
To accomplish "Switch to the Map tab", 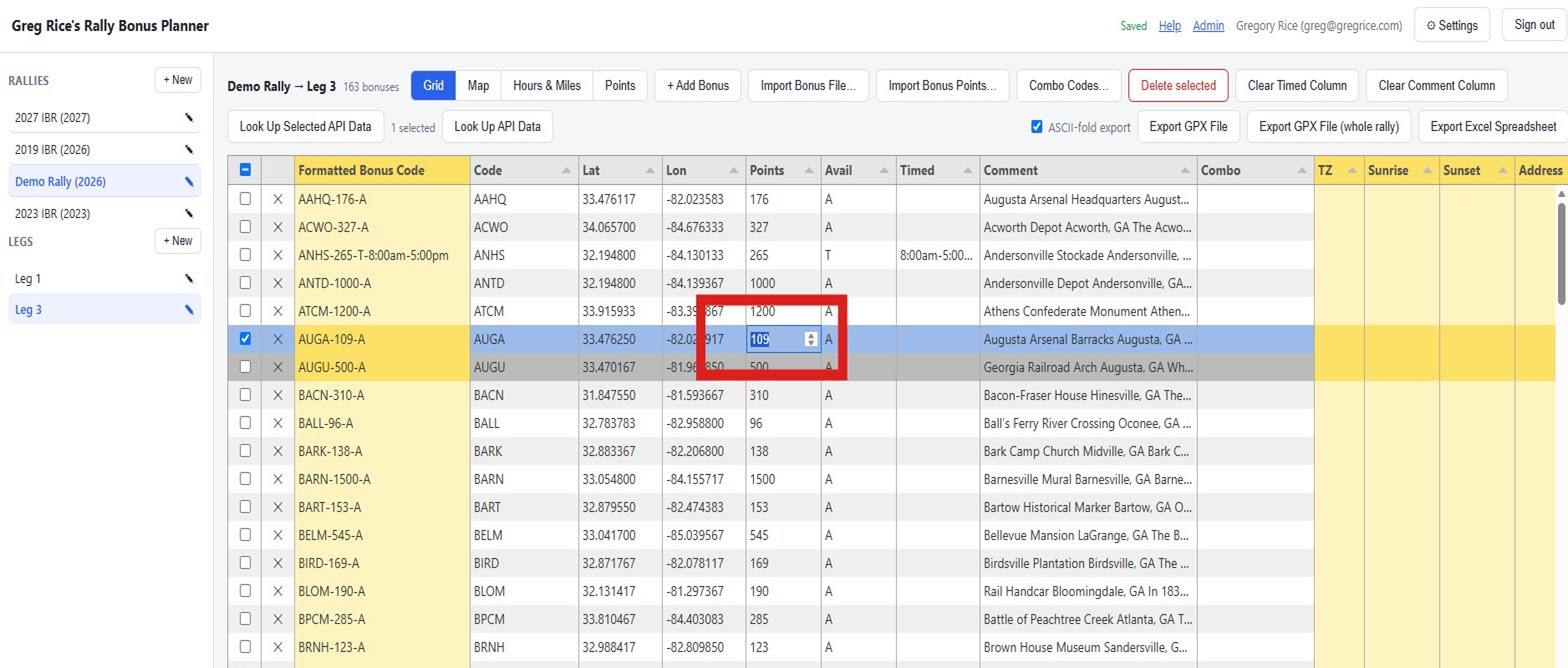I will coord(478,86).
